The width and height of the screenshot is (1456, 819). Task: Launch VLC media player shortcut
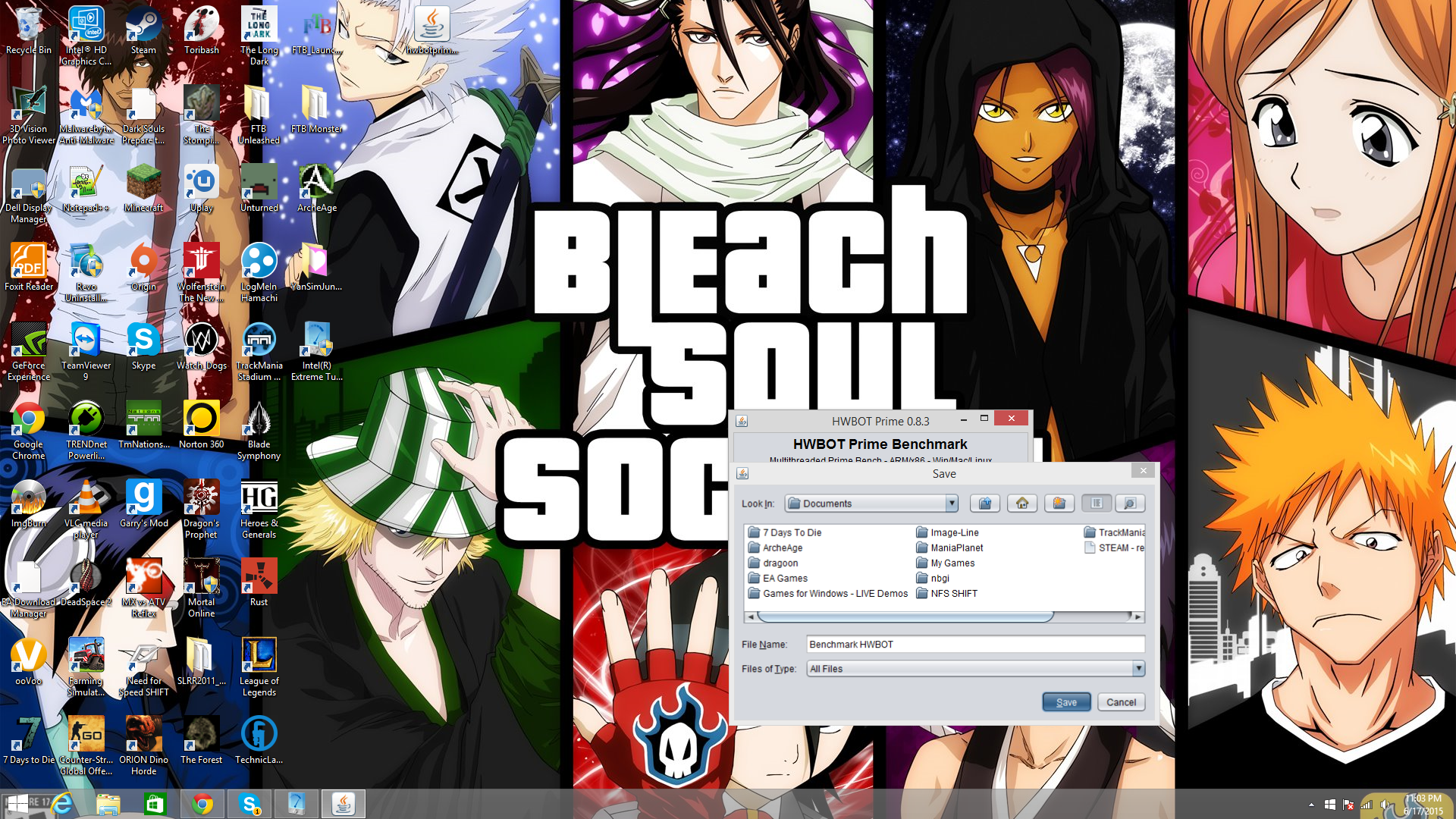(x=86, y=509)
